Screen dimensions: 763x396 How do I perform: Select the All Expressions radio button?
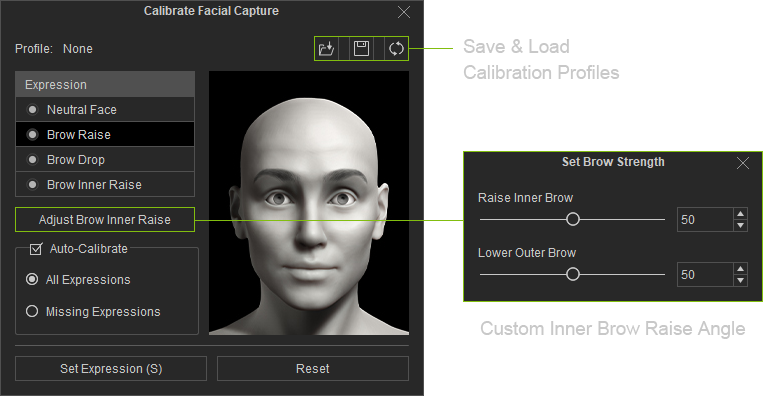point(32,279)
